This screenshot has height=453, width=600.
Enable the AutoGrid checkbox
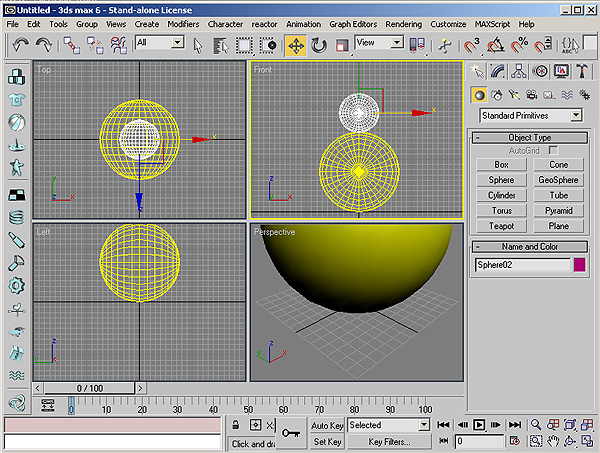coord(552,150)
